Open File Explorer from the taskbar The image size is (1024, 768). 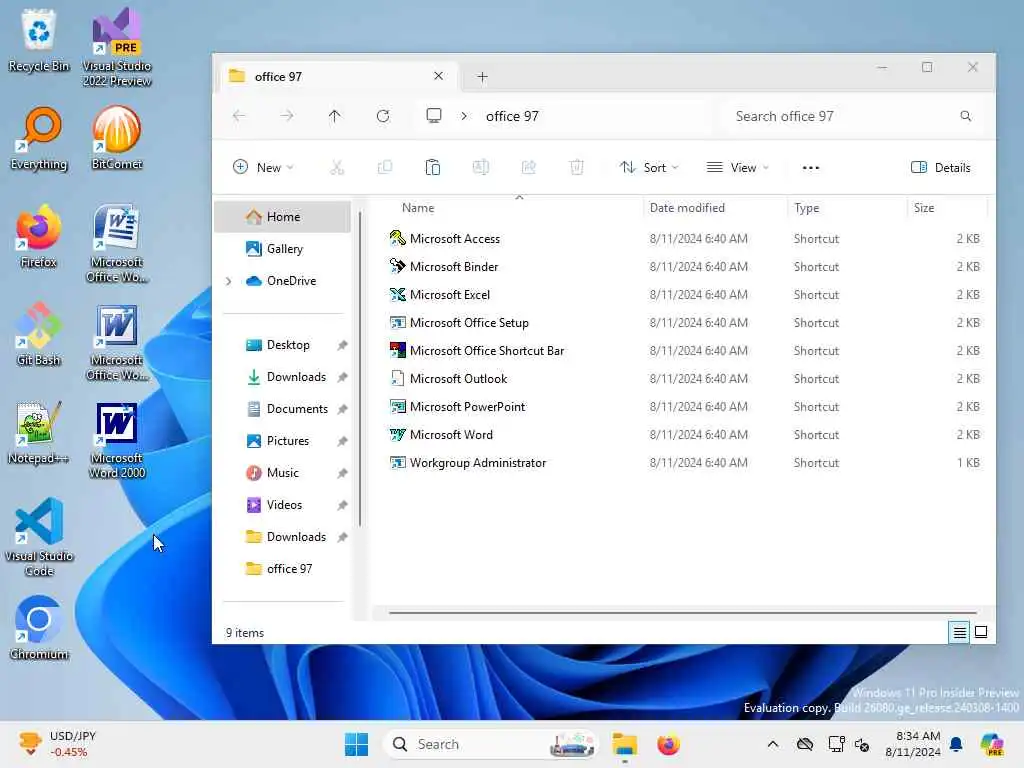click(624, 744)
